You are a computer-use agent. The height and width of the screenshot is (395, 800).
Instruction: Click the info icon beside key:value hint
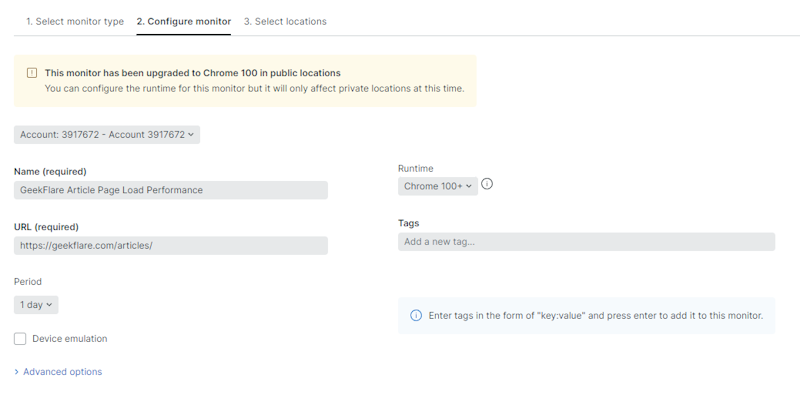[x=416, y=315]
